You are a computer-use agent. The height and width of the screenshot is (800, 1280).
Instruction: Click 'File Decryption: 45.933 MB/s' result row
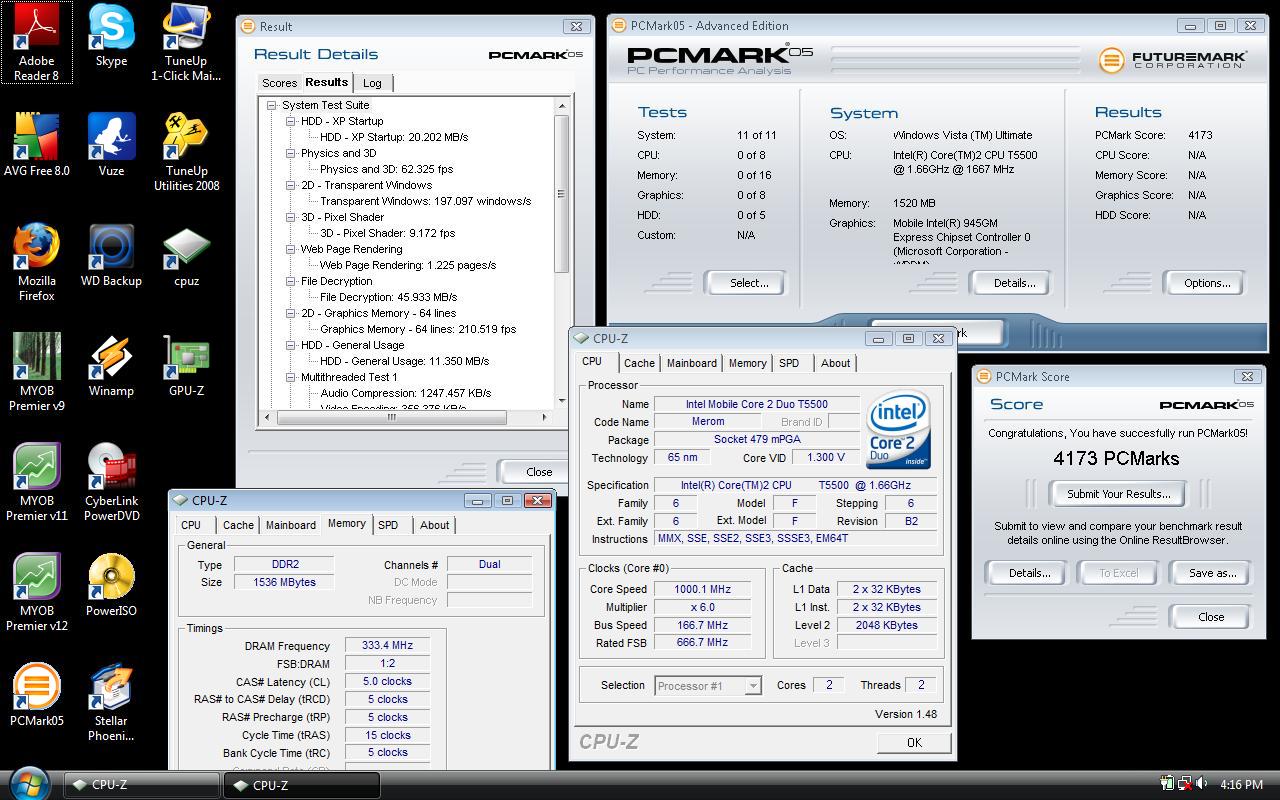coord(388,297)
